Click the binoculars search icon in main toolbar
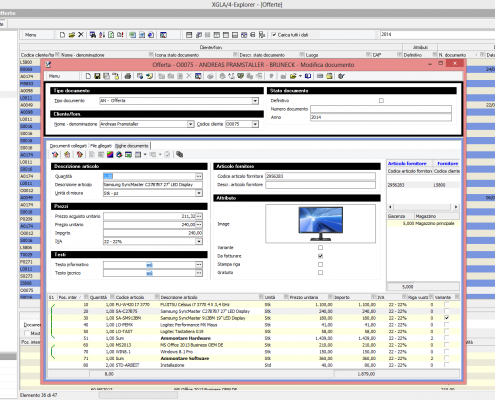 pos(93,35)
